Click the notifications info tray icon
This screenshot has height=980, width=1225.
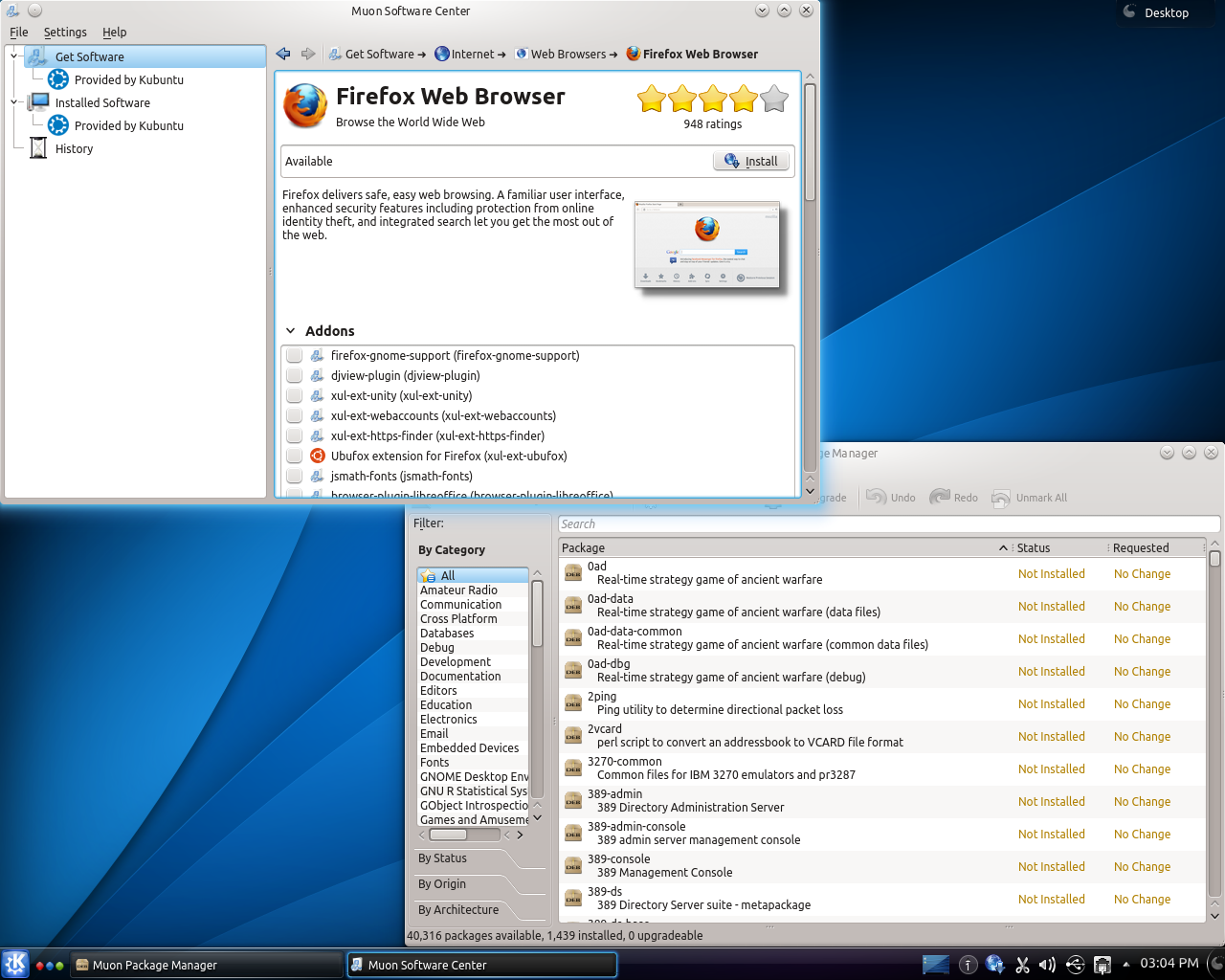tap(969, 965)
